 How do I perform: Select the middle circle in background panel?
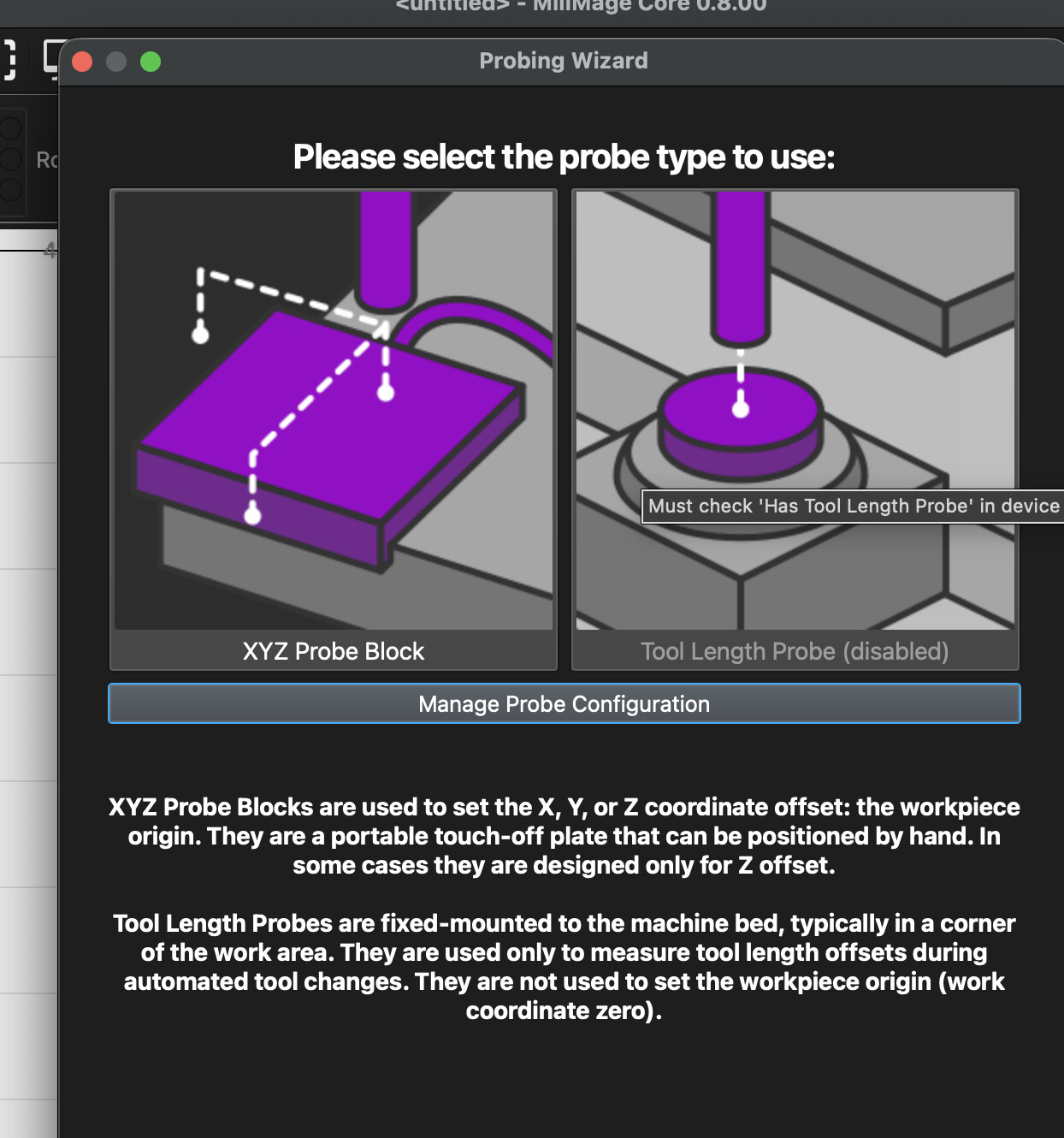click(10, 159)
